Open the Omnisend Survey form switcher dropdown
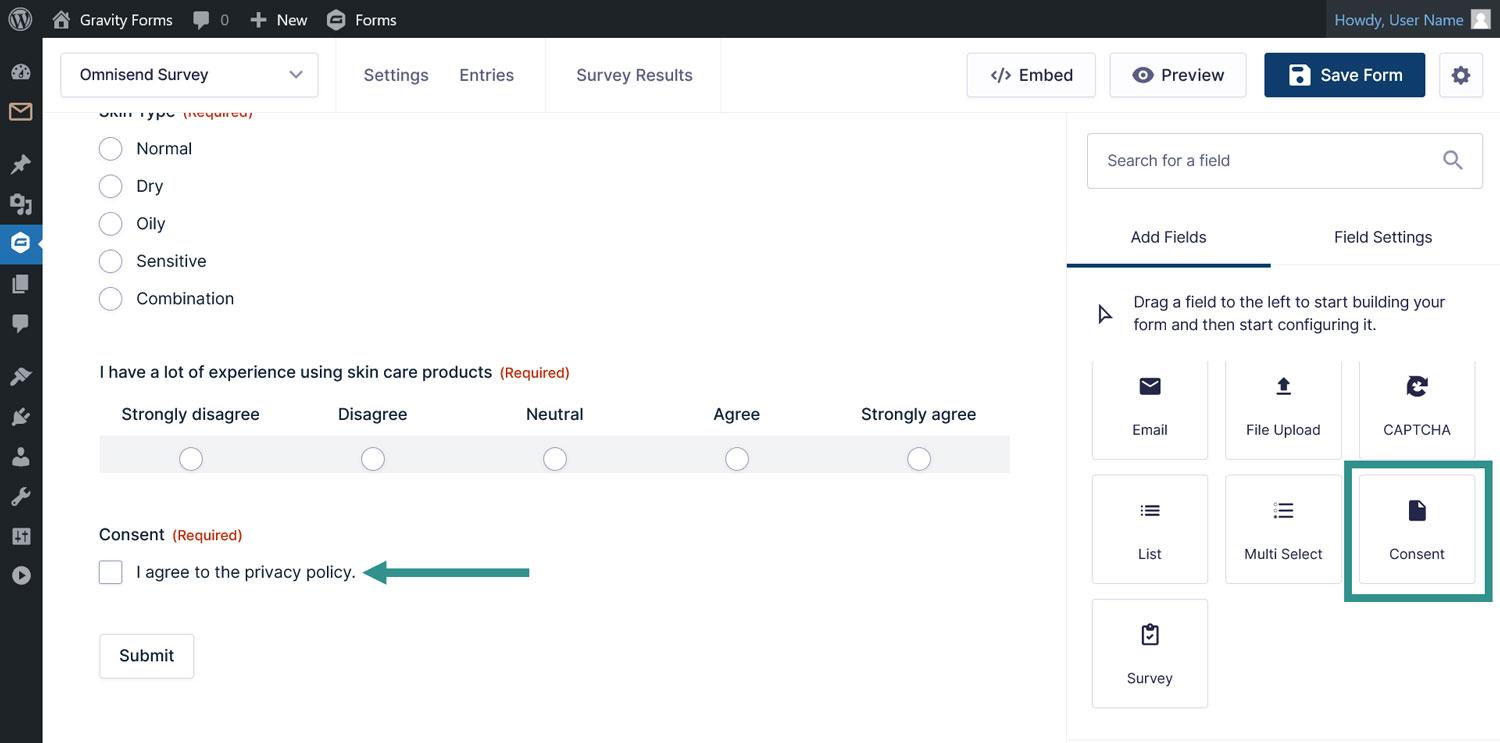Image resolution: width=1500 pixels, height=743 pixels. (x=189, y=75)
